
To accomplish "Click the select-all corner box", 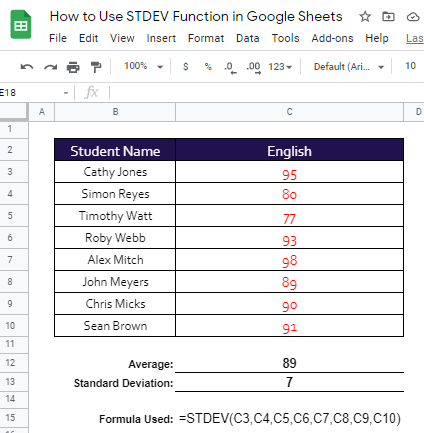I will (14, 111).
